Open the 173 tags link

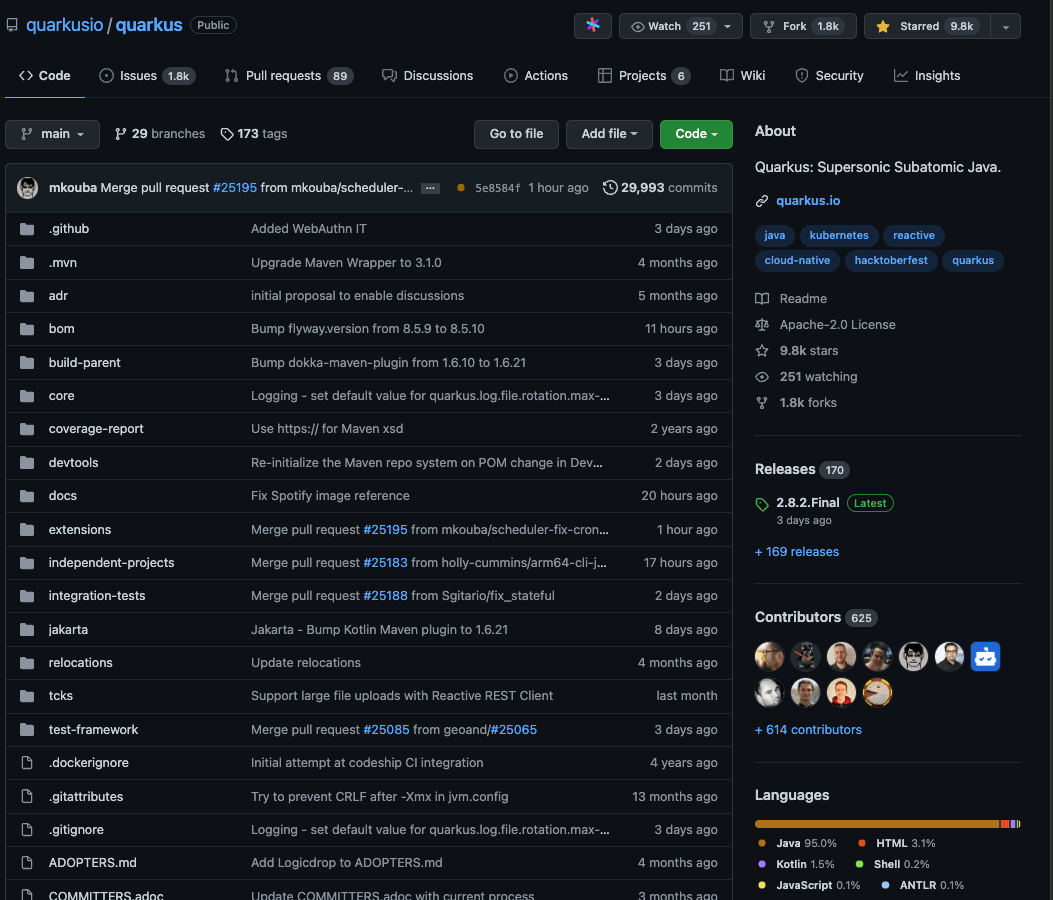(254, 134)
